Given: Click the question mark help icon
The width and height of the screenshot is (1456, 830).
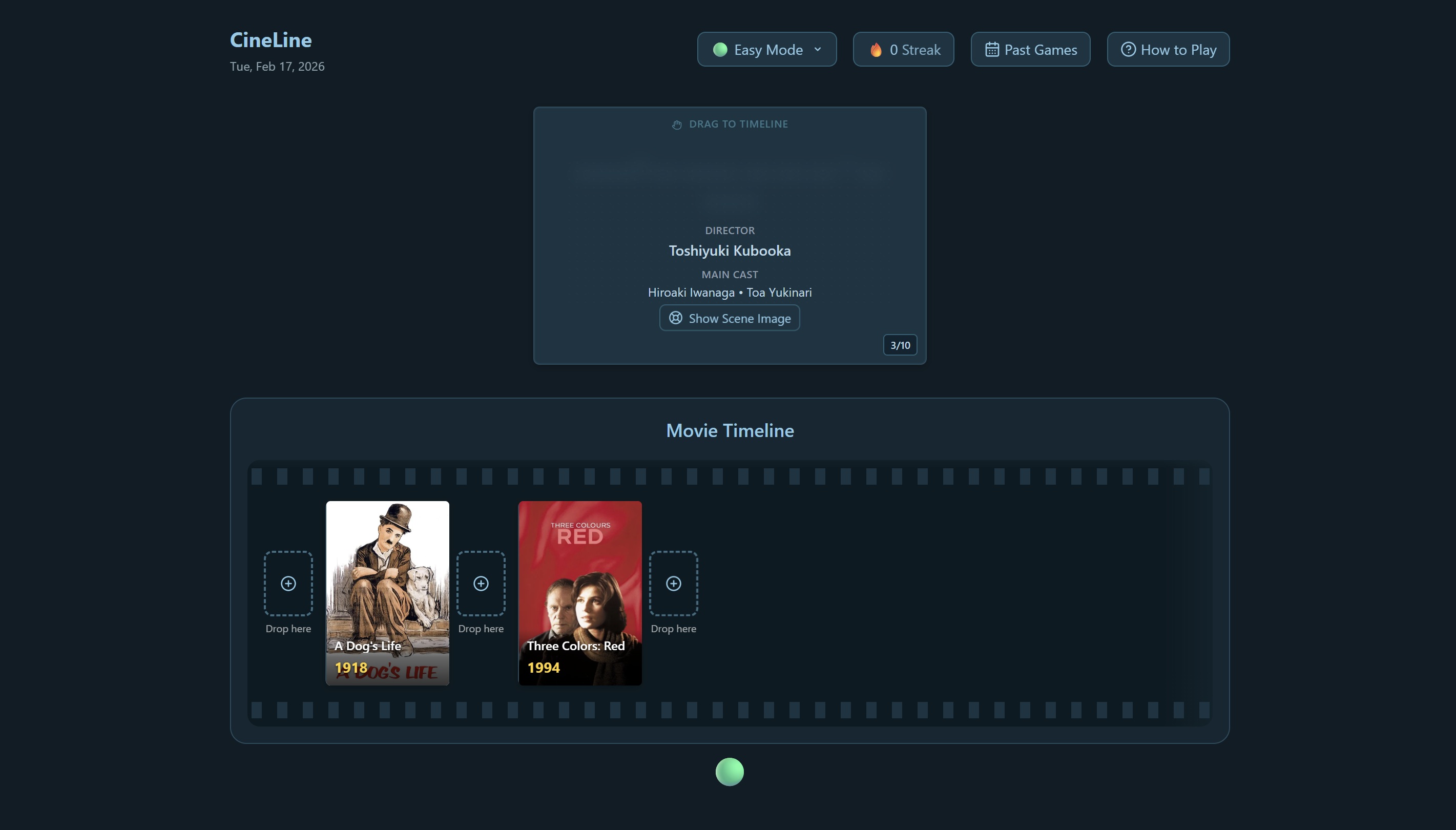Looking at the screenshot, I should click(x=1128, y=50).
